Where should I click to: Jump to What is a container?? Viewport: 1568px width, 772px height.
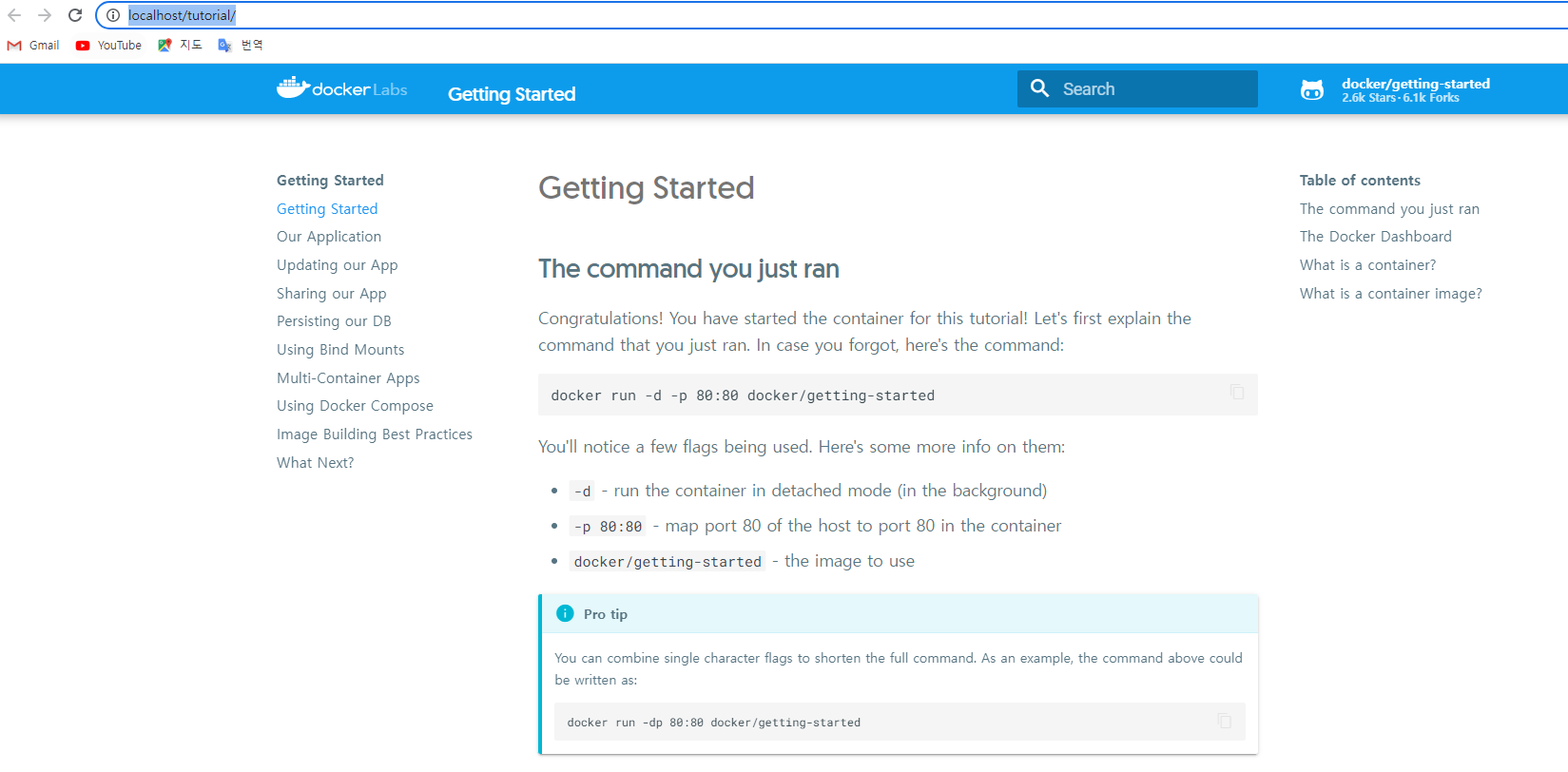[1368, 265]
